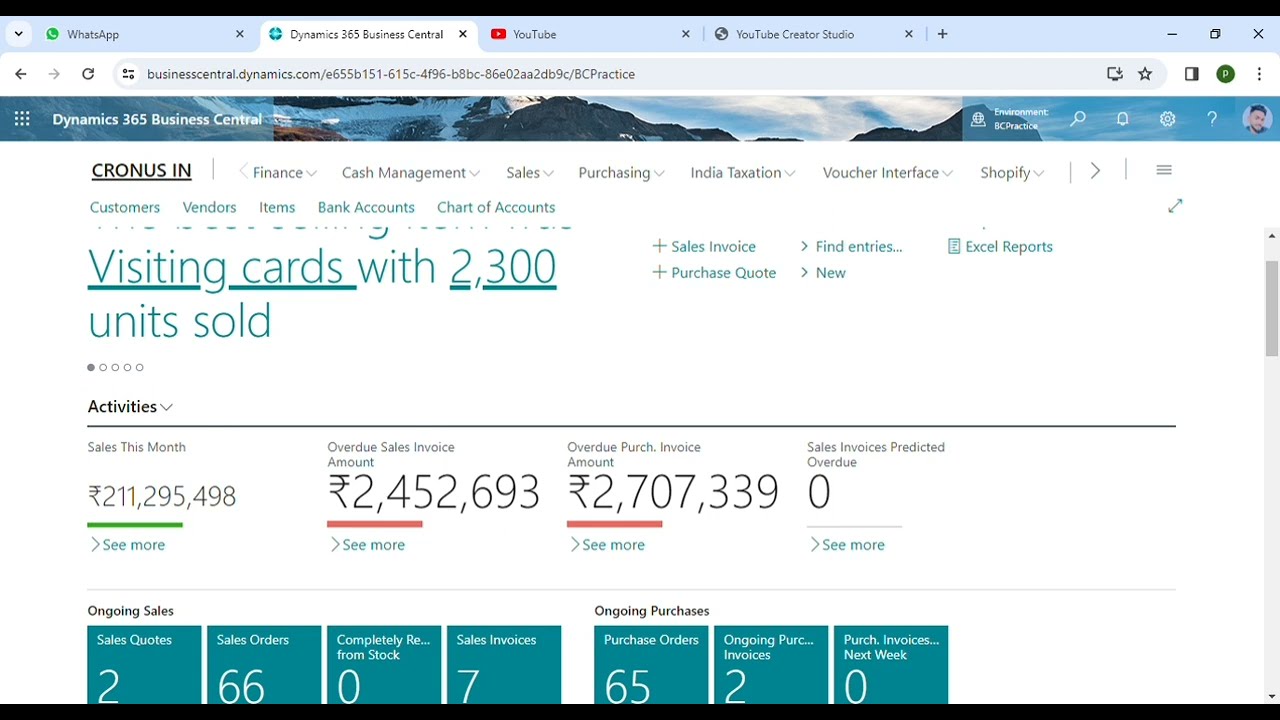Reload the browser page

(x=88, y=74)
